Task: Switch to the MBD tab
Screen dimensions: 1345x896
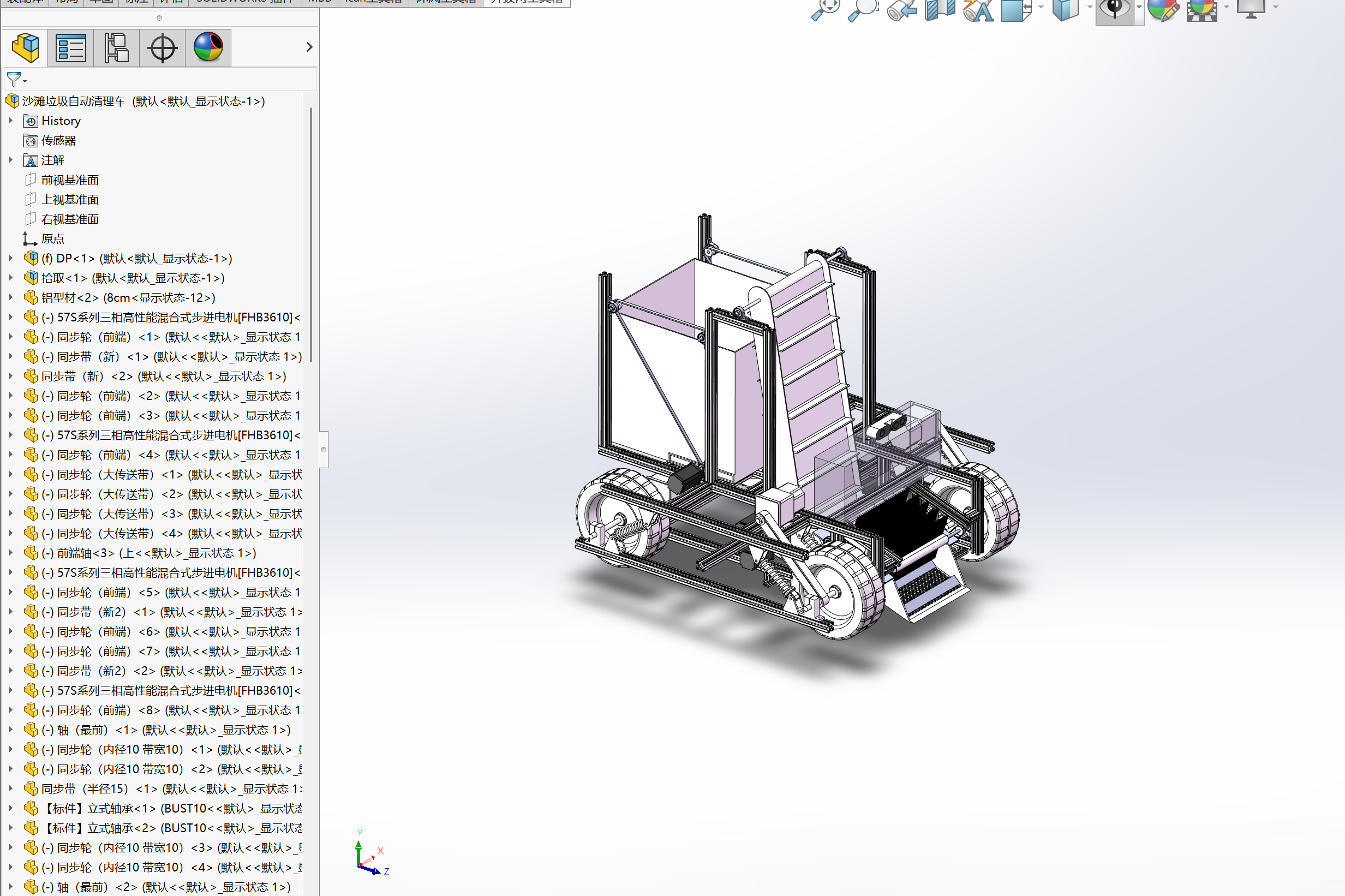Action: tap(319, 2)
